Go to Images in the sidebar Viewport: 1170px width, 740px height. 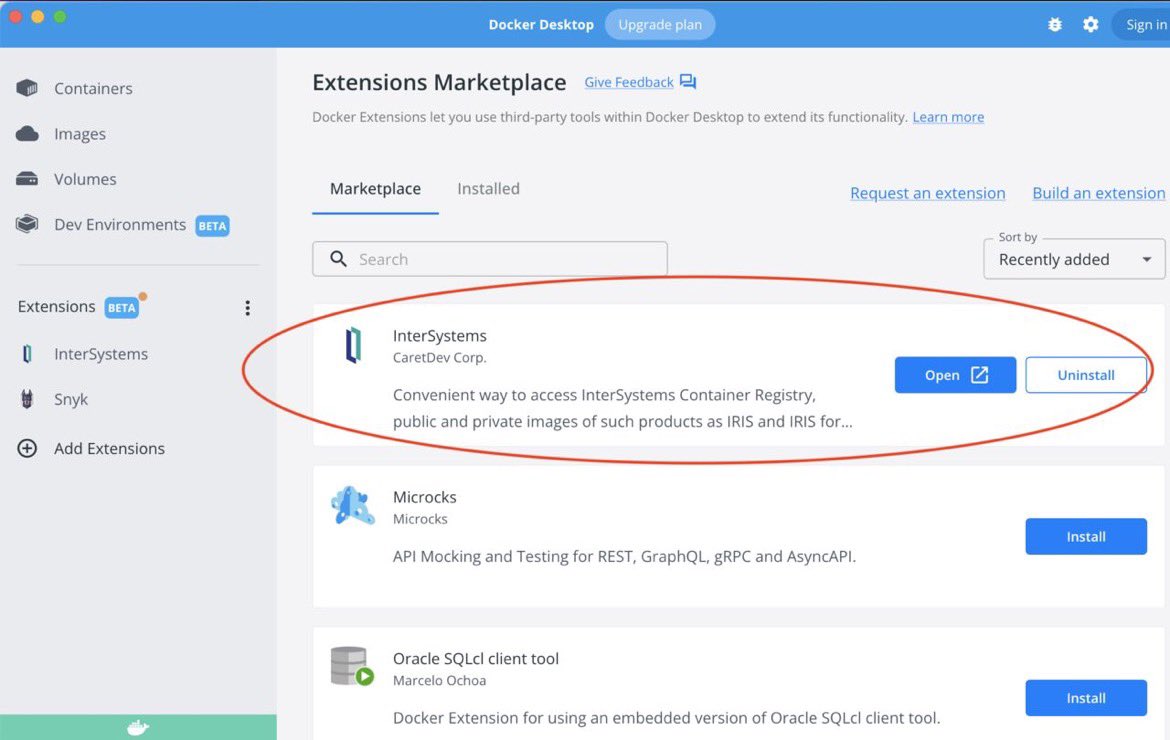tap(80, 134)
